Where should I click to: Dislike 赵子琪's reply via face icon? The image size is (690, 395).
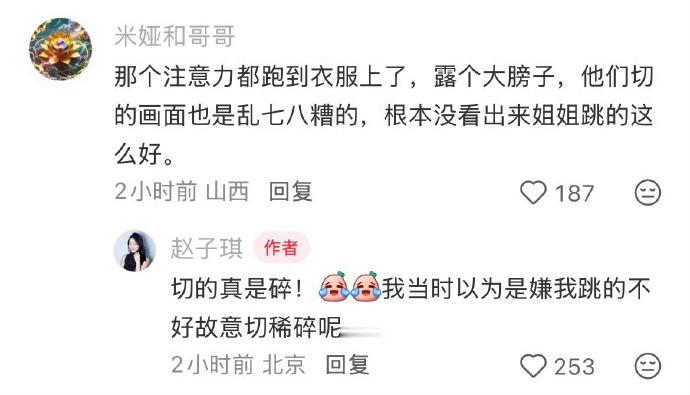click(648, 366)
